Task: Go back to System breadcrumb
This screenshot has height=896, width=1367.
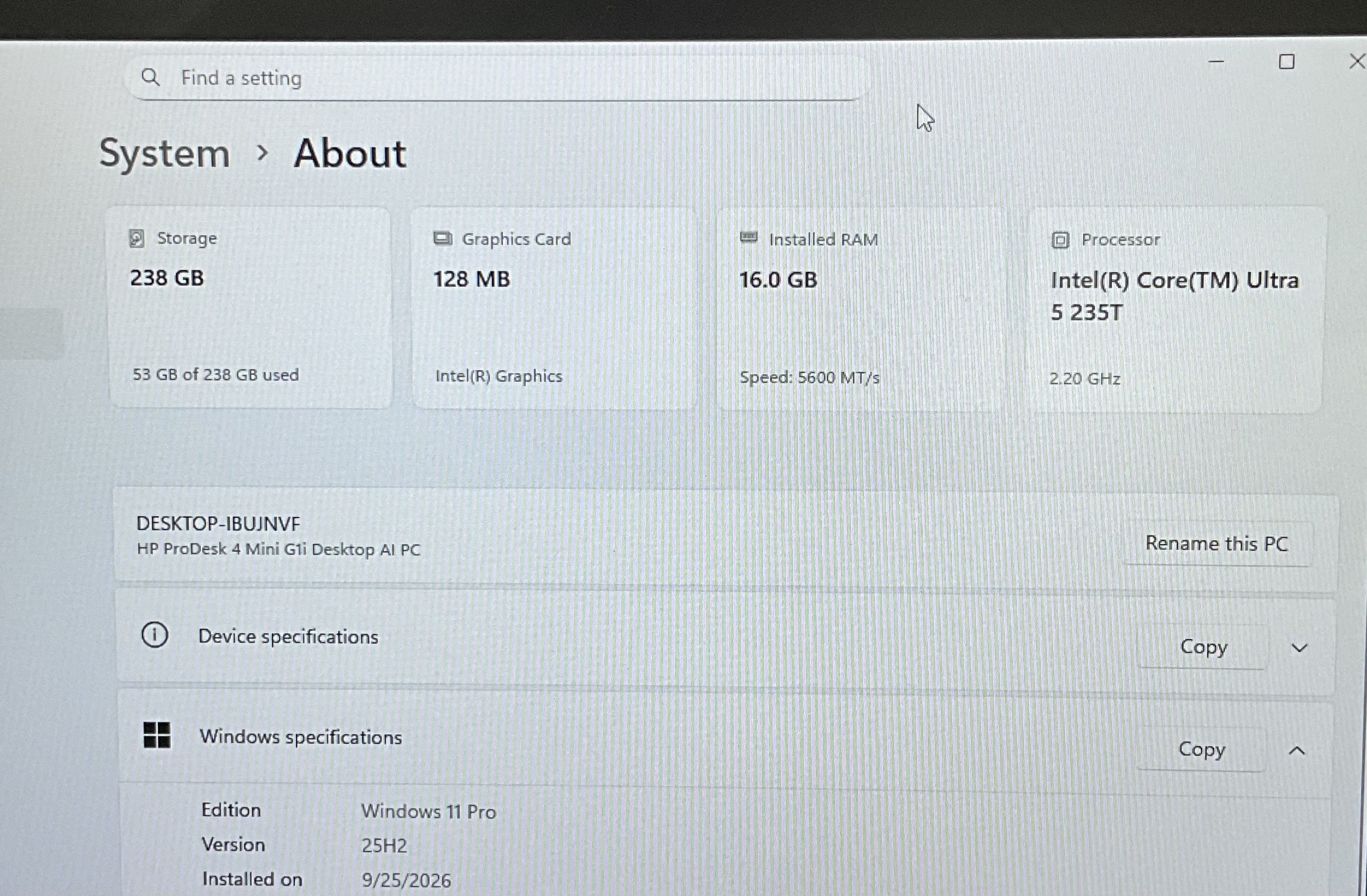Action: coord(165,153)
